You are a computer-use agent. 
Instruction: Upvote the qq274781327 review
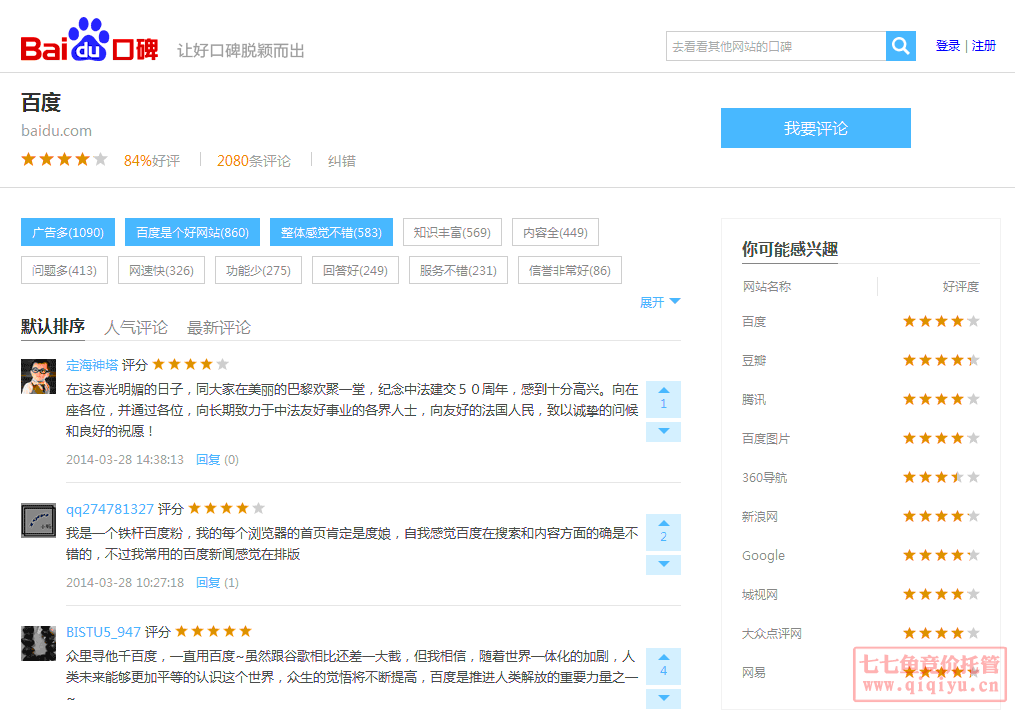[x=664, y=532]
